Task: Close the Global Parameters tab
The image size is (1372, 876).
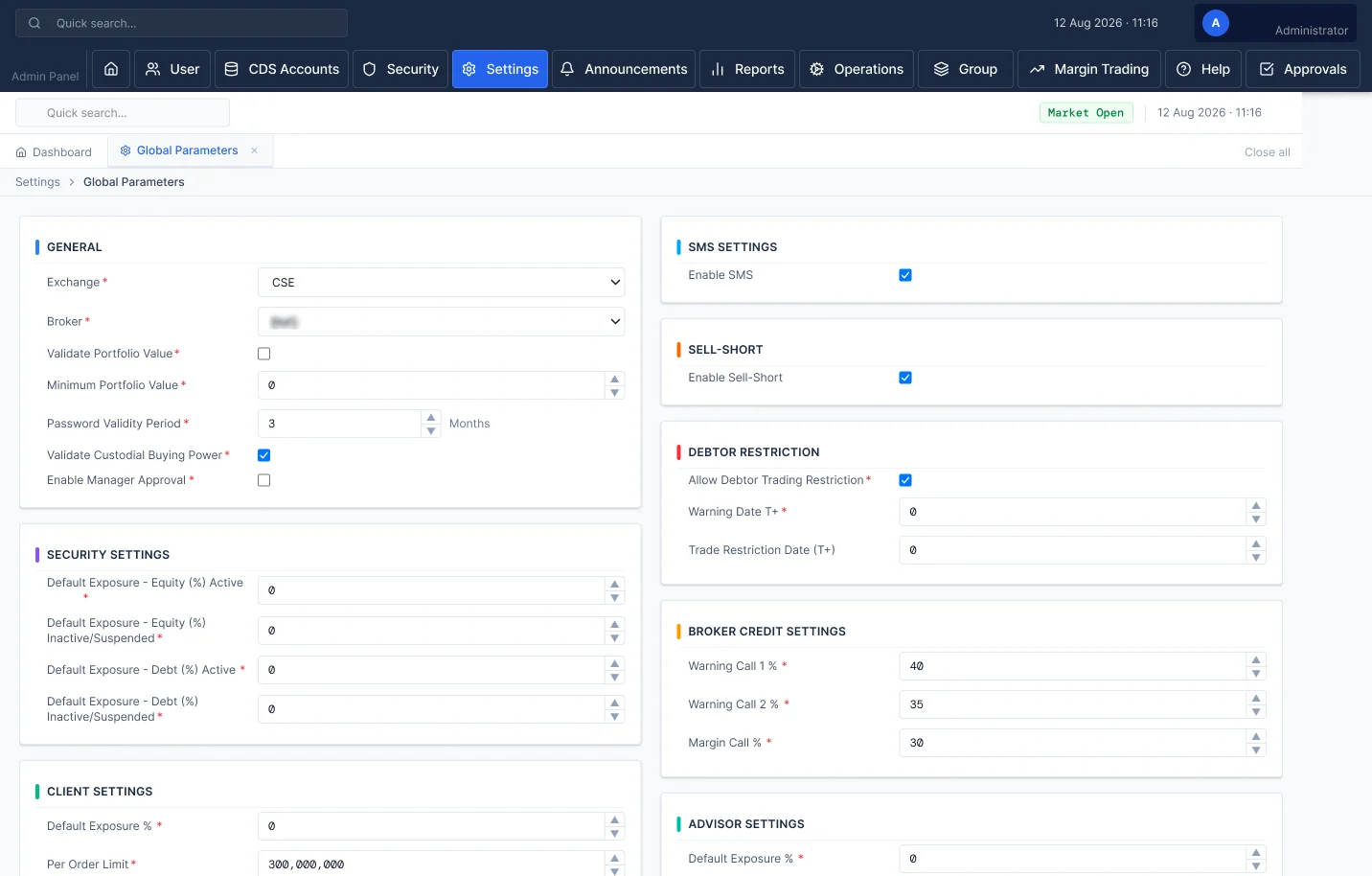Action: [255, 150]
